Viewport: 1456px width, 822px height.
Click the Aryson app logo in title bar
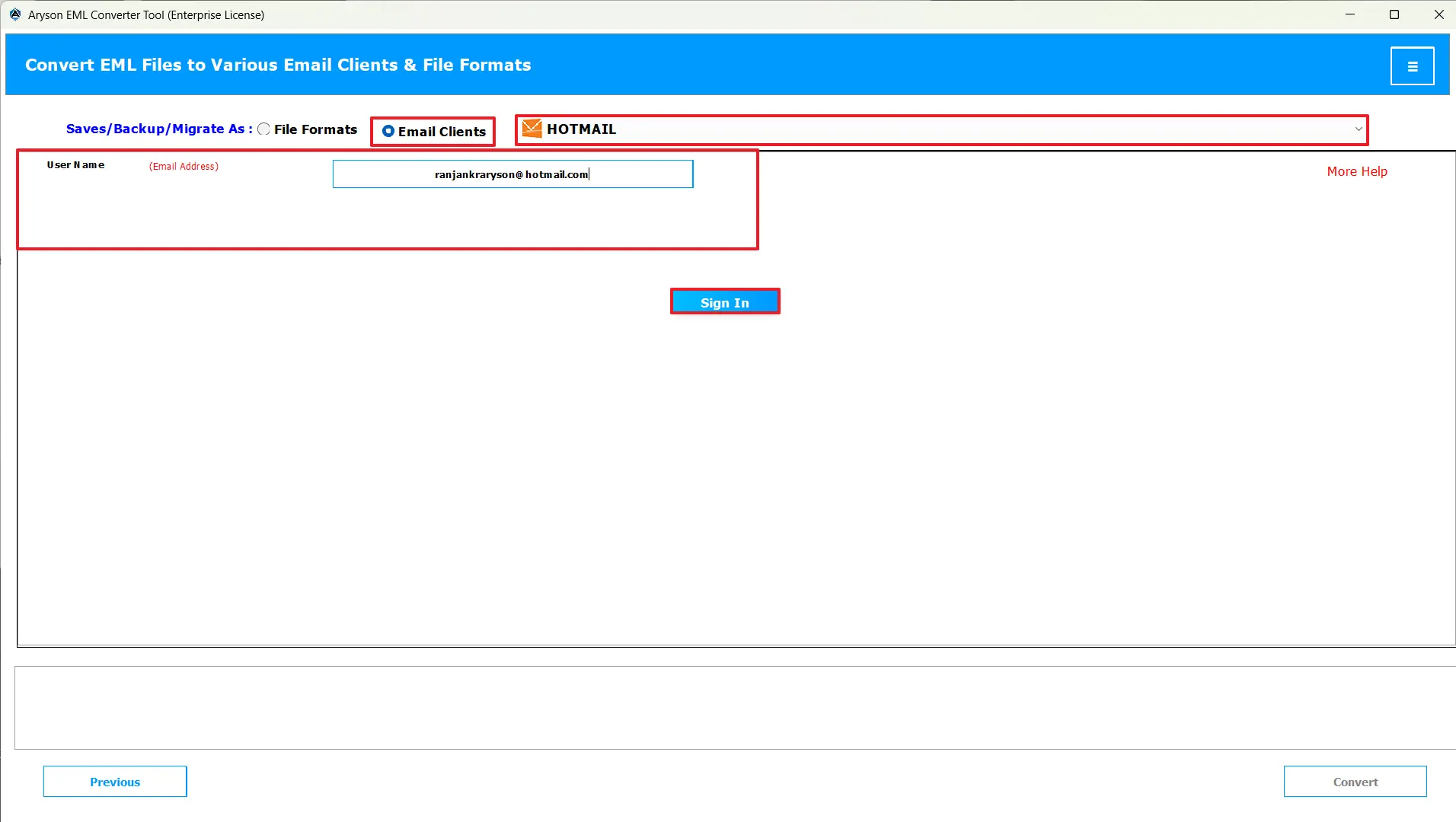(15, 14)
